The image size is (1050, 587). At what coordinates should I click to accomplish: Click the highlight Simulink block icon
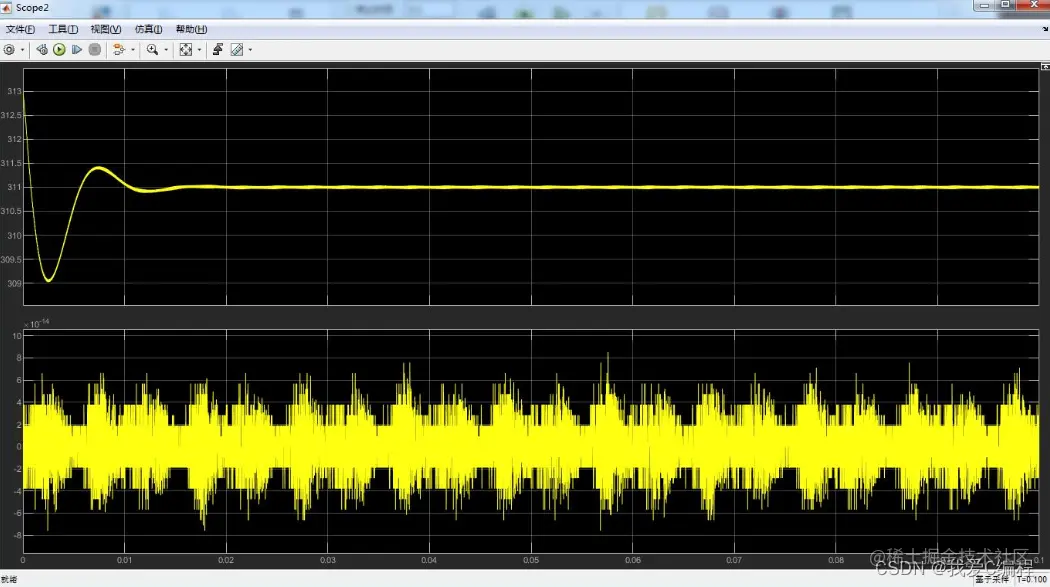point(119,50)
